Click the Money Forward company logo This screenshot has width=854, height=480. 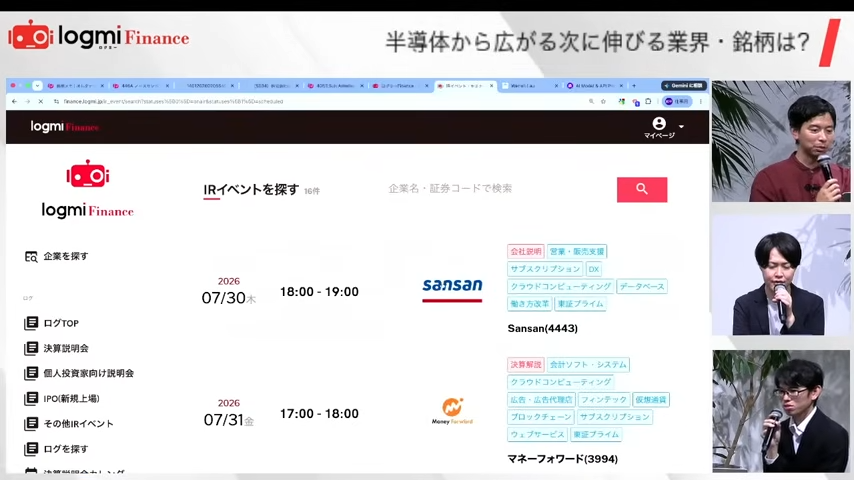452,411
